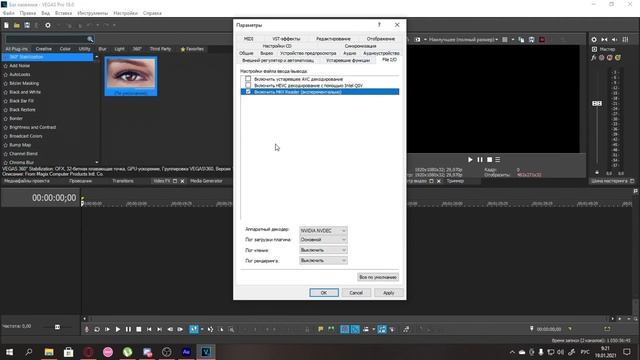This screenshot has width=640, height=360.
Task: Uncheck the MKV Reader (experimental) checkbox
Action: click(248, 92)
